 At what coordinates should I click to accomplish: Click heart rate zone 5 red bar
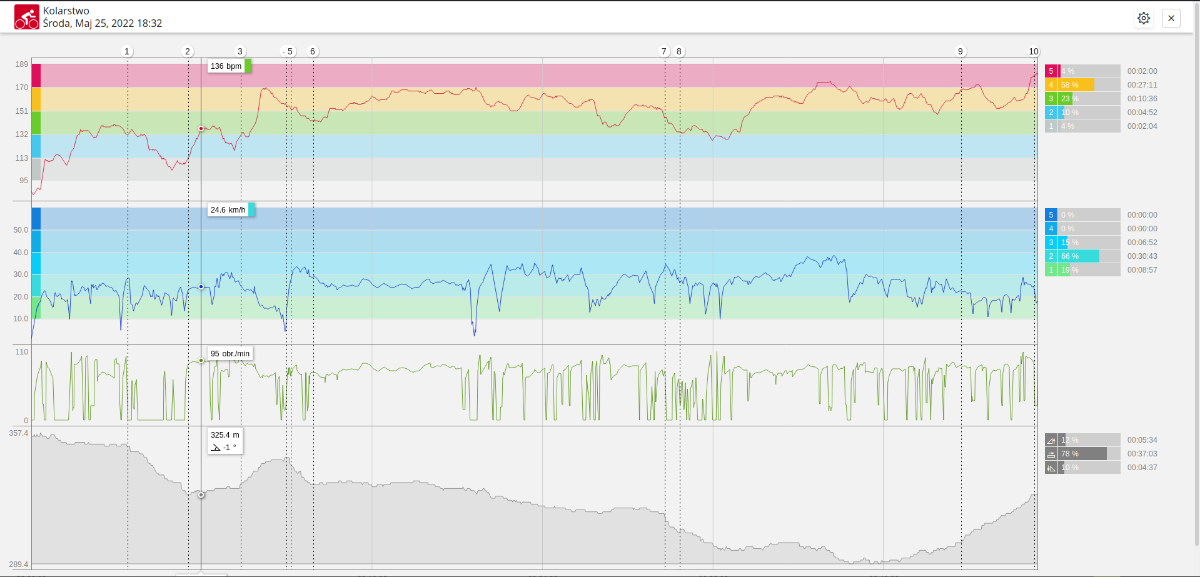point(1081,71)
